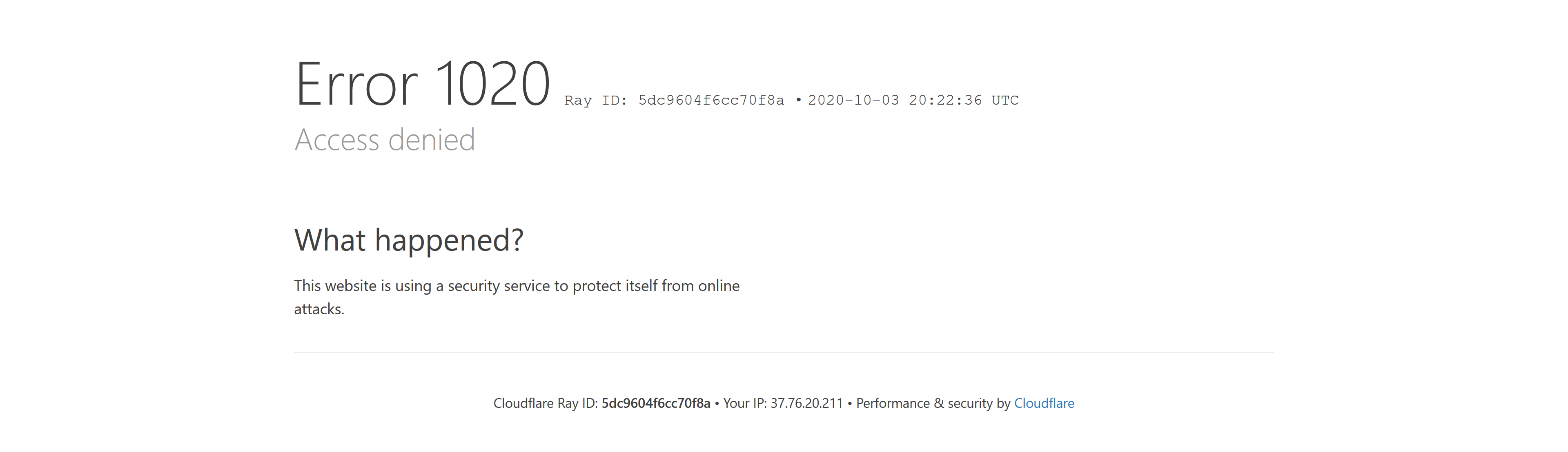Image resolution: width=1568 pixels, height=452 pixels.
Task: Click the Cloudflare Ray ID label in footer
Action: point(546,403)
